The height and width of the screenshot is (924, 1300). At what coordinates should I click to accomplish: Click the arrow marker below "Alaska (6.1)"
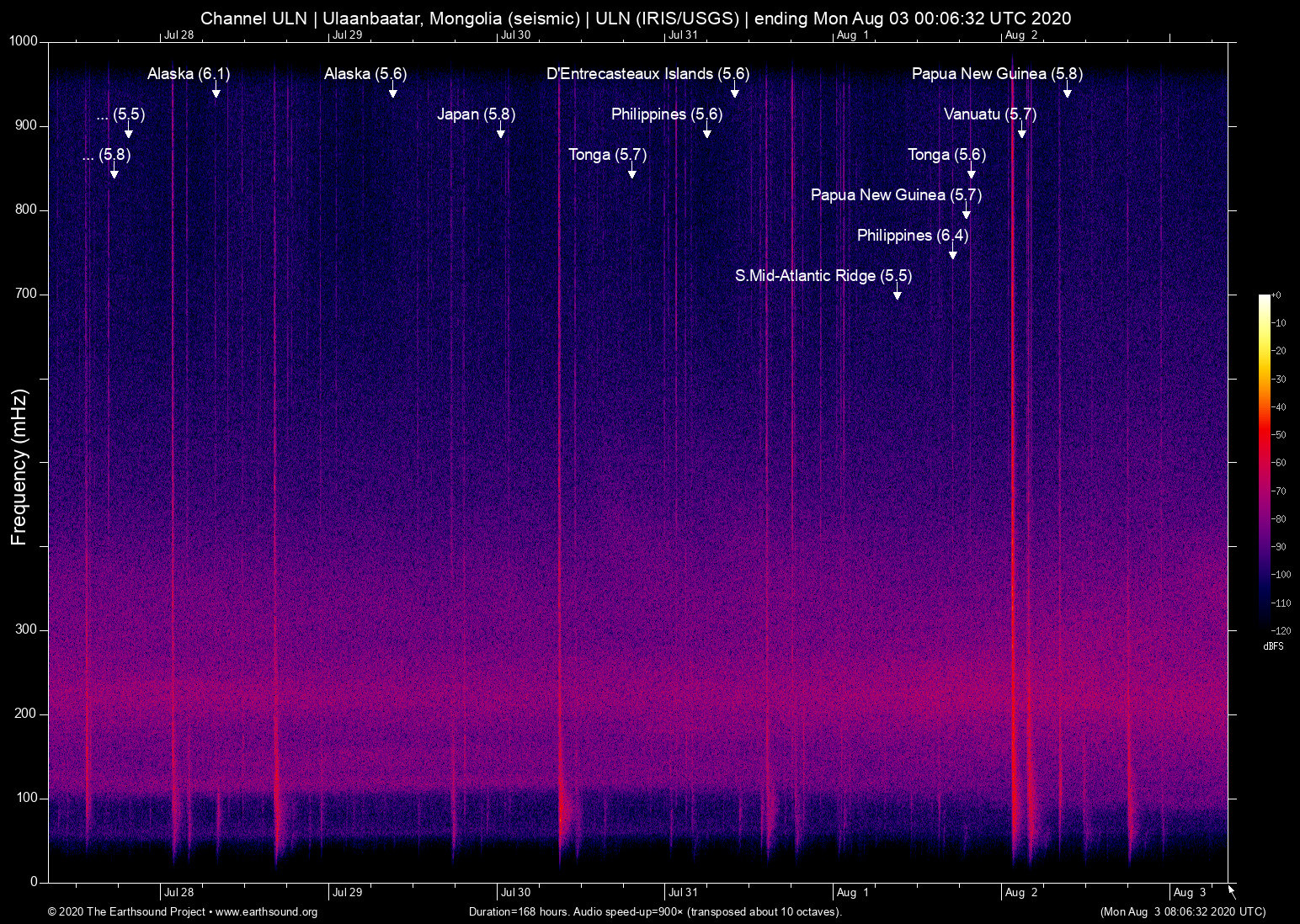coord(216,90)
